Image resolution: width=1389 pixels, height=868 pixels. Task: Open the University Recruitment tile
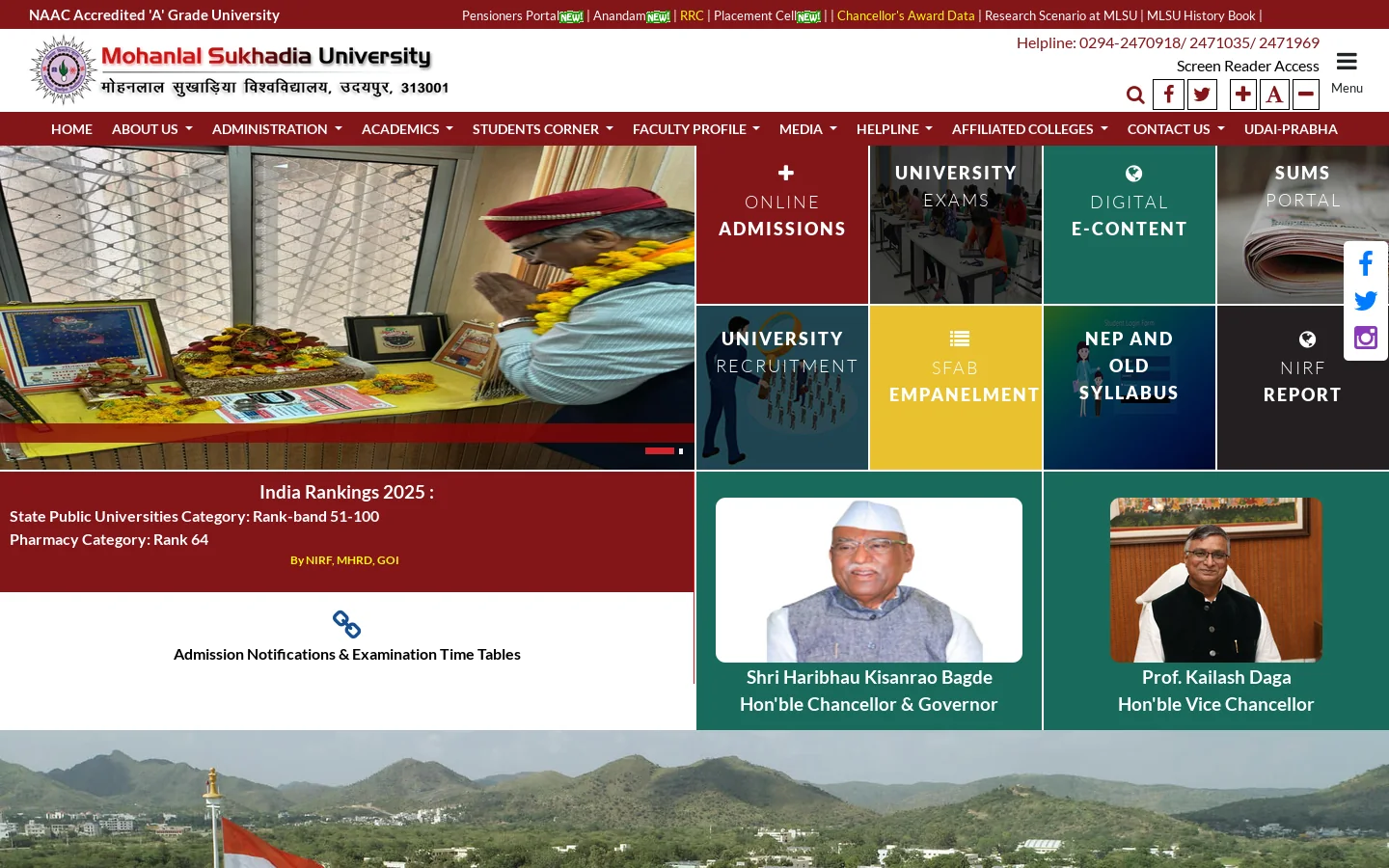(x=782, y=388)
